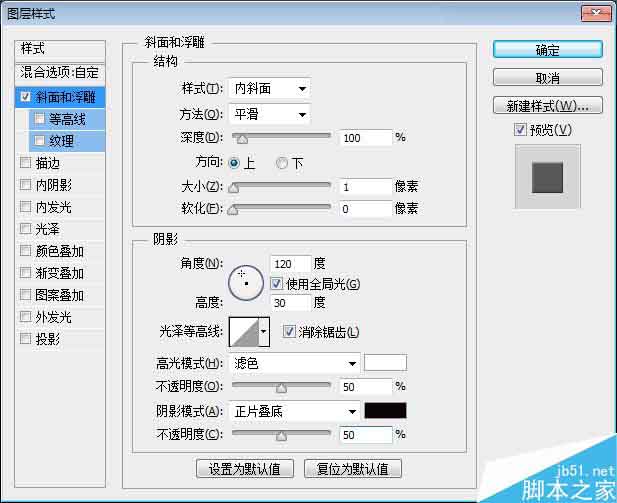The image size is (617, 503).
Task: Click 复位为默认值 button
Action: click(x=353, y=468)
